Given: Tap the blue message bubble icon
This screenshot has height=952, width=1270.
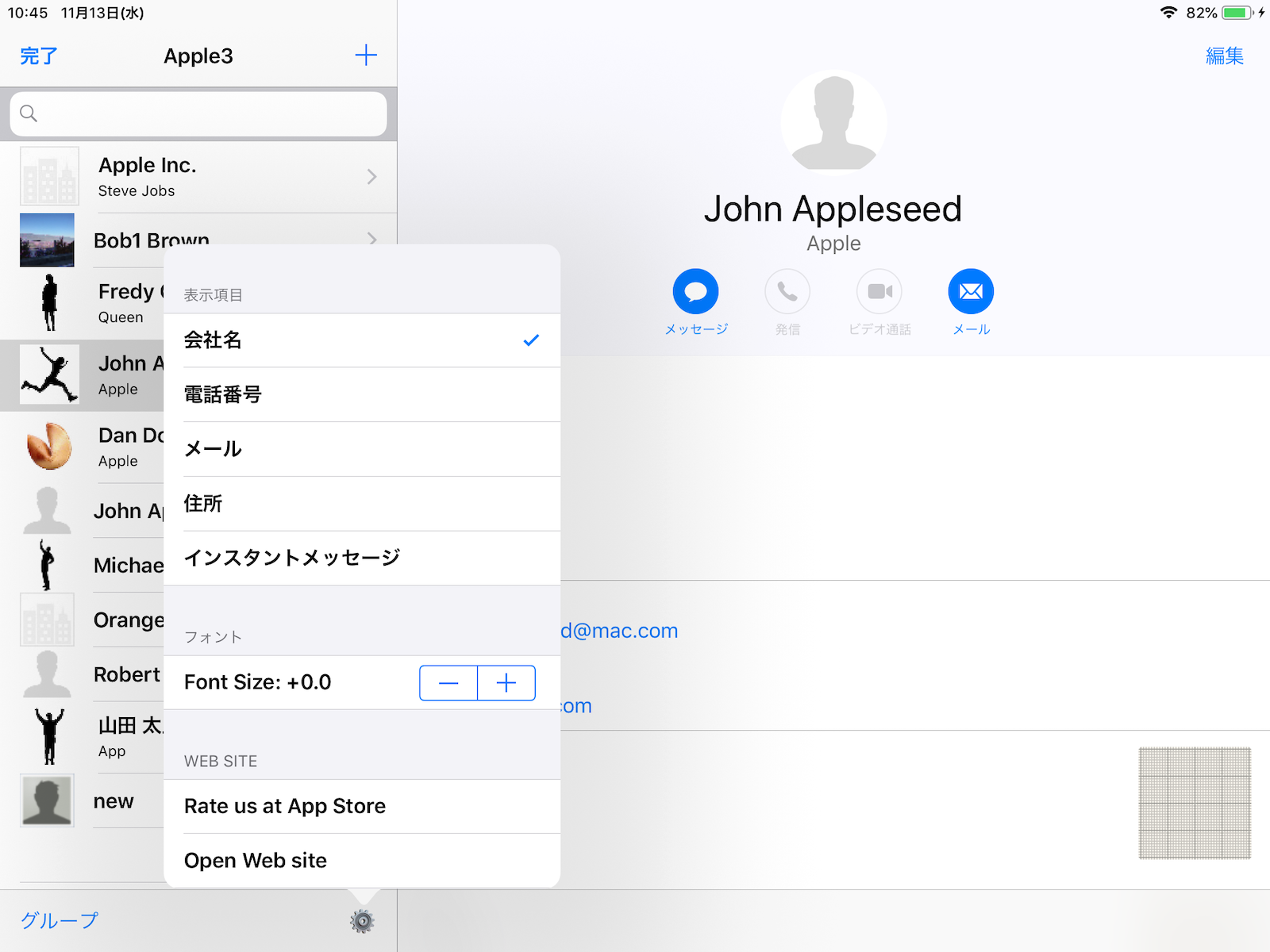Looking at the screenshot, I should pos(696,292).
